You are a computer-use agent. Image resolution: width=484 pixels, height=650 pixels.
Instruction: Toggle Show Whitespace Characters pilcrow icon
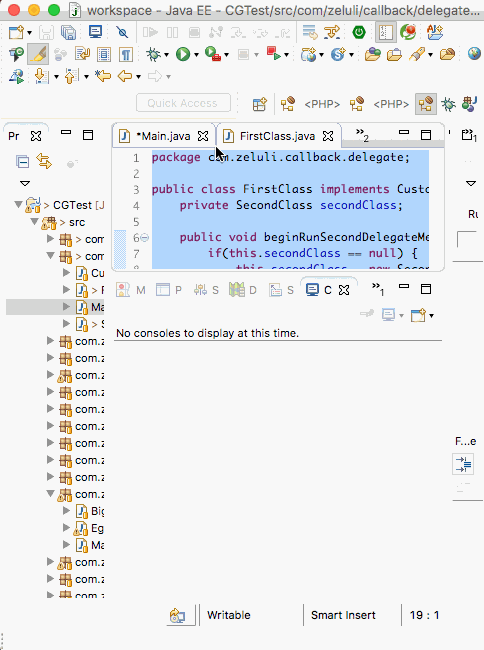coord(126,54)
